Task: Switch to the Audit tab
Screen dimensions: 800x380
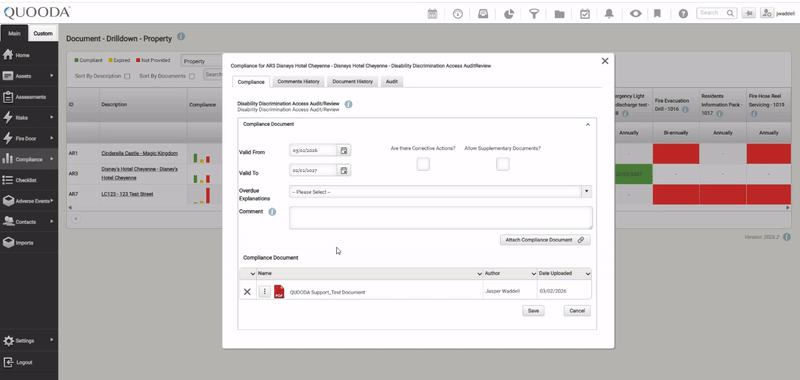Action: [x=392, y=82]
